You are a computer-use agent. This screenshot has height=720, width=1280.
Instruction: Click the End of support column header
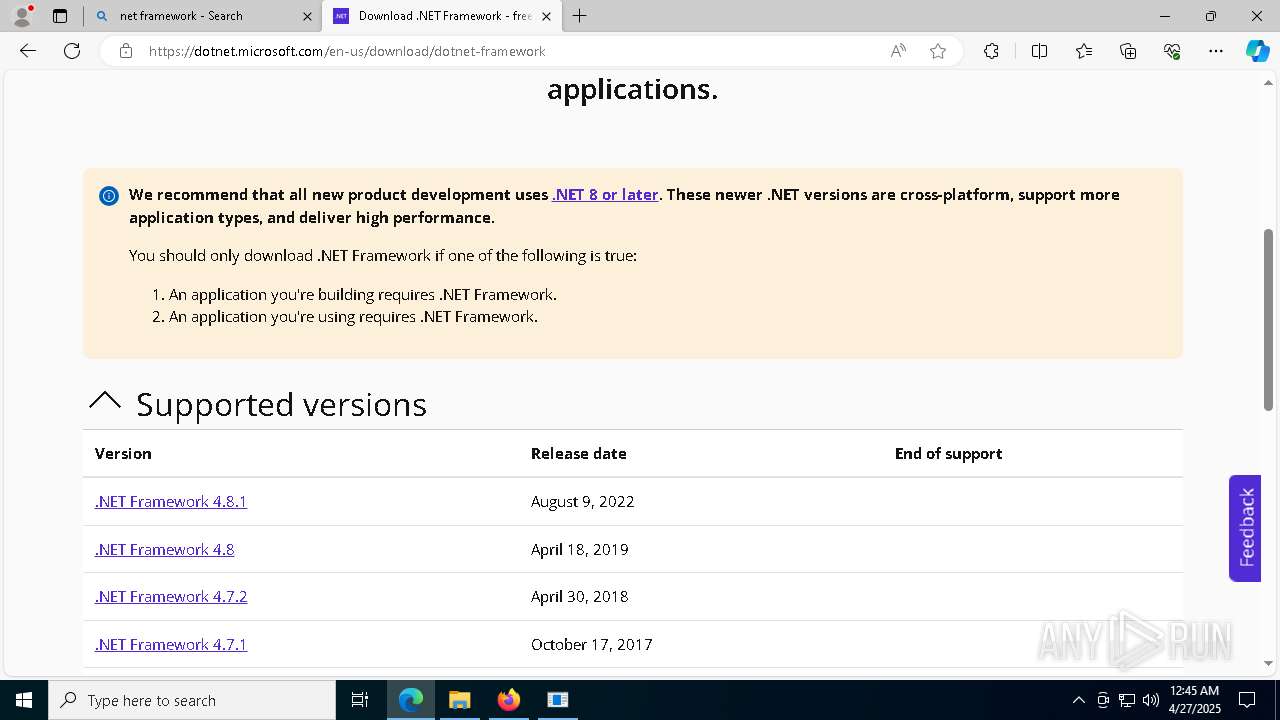(x=948, y=453)
